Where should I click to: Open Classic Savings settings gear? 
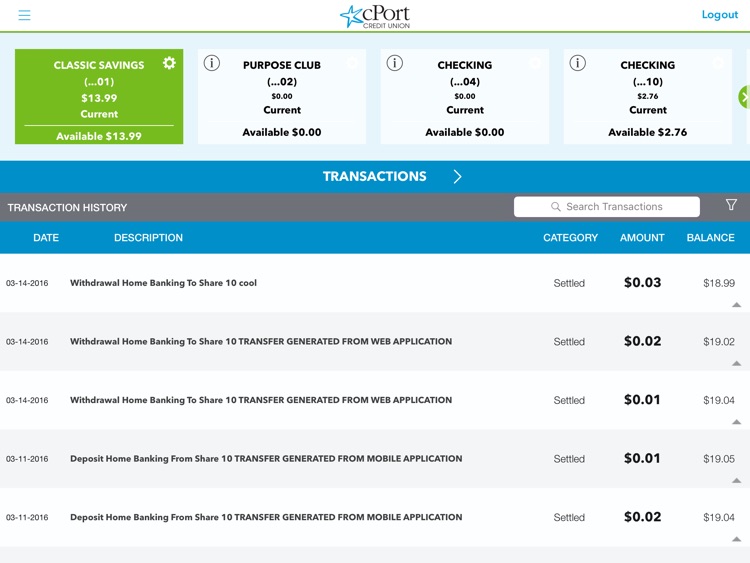169,63
